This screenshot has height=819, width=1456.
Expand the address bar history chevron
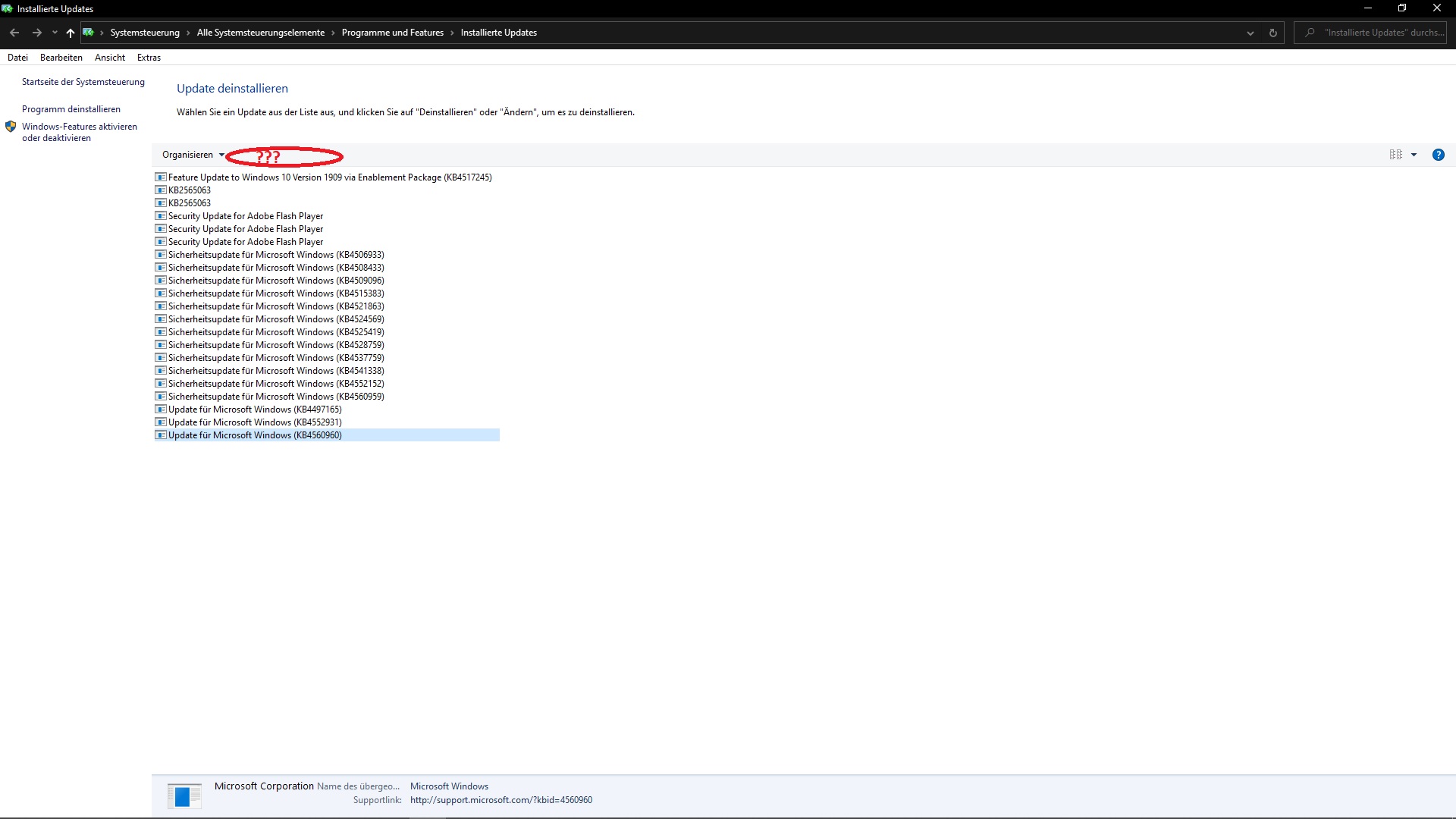(1250, 33)
